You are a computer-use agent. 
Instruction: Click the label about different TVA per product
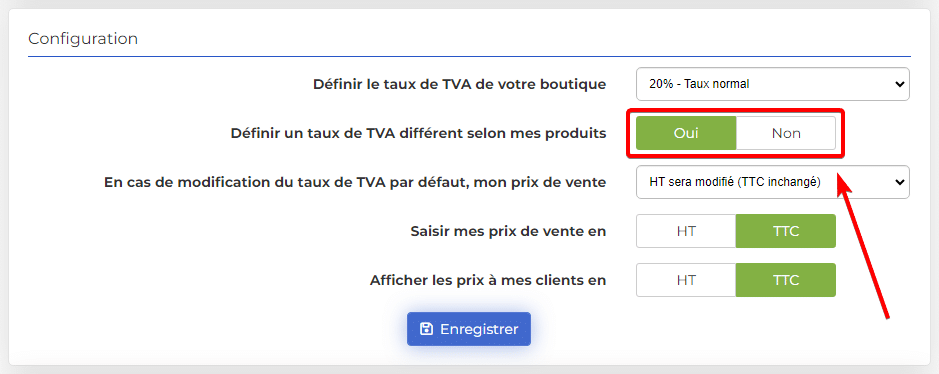click(418, 133)
